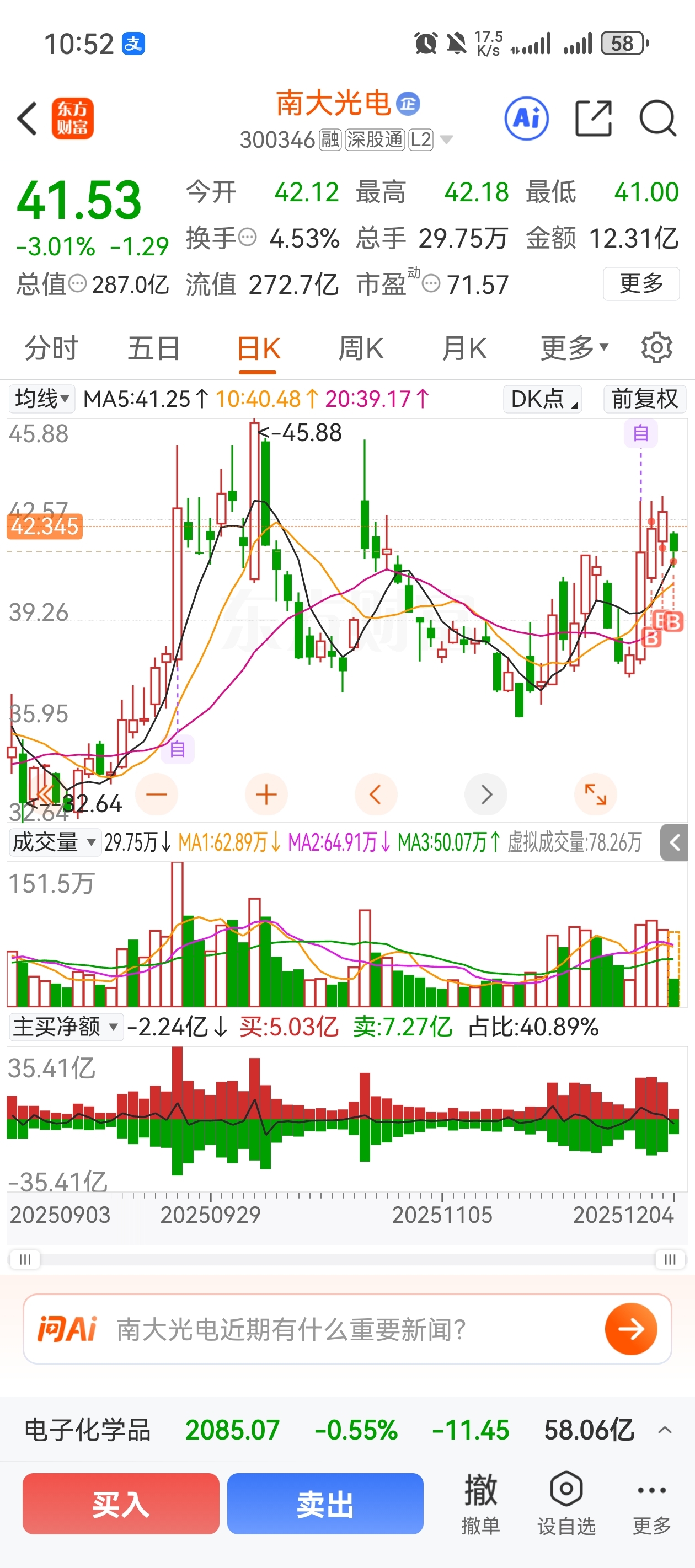The image size is (695, 1568).
Task: Add to watchlist via 设自选
Action: [x=566, y=1503]
